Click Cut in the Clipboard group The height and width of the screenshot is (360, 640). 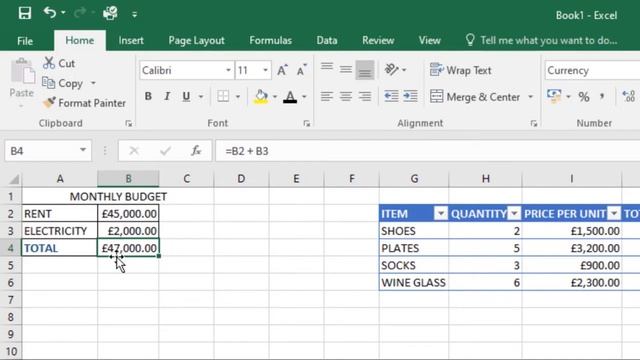59,63
